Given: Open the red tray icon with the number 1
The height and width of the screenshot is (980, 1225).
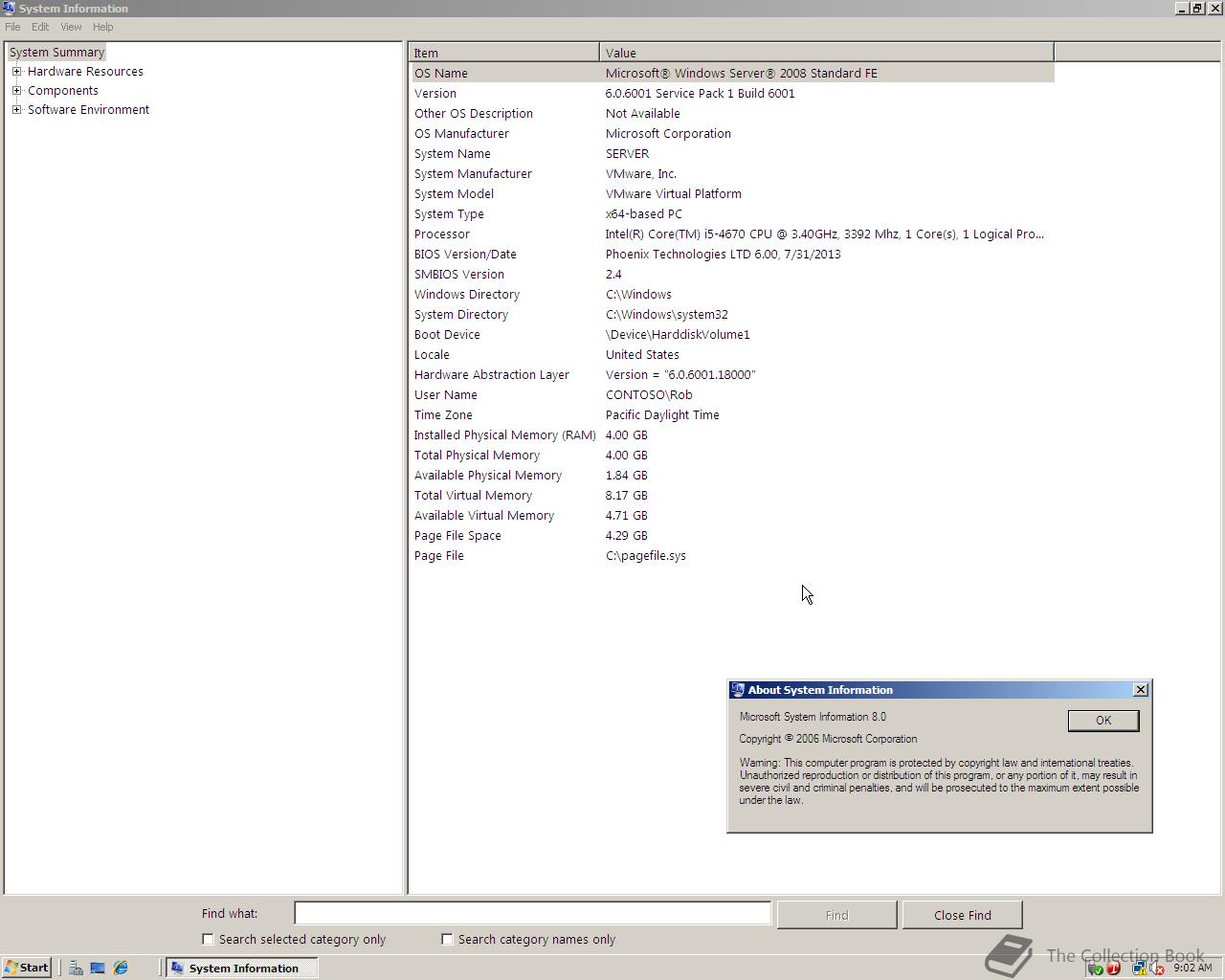Looking at the screenshot, I should pyautogui.click(x=1113, y=968).
